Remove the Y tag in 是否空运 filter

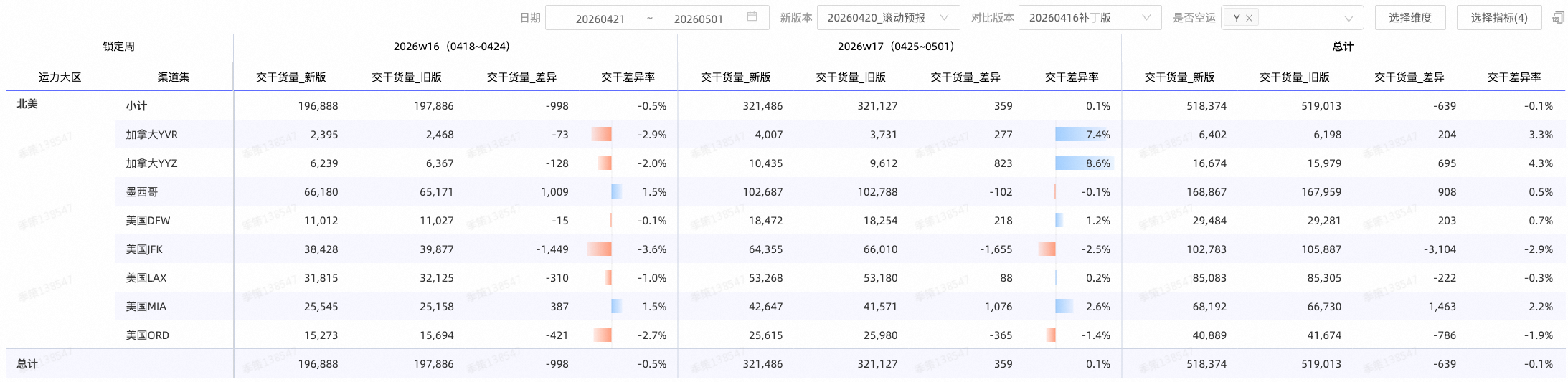(x=1249, y=19)
